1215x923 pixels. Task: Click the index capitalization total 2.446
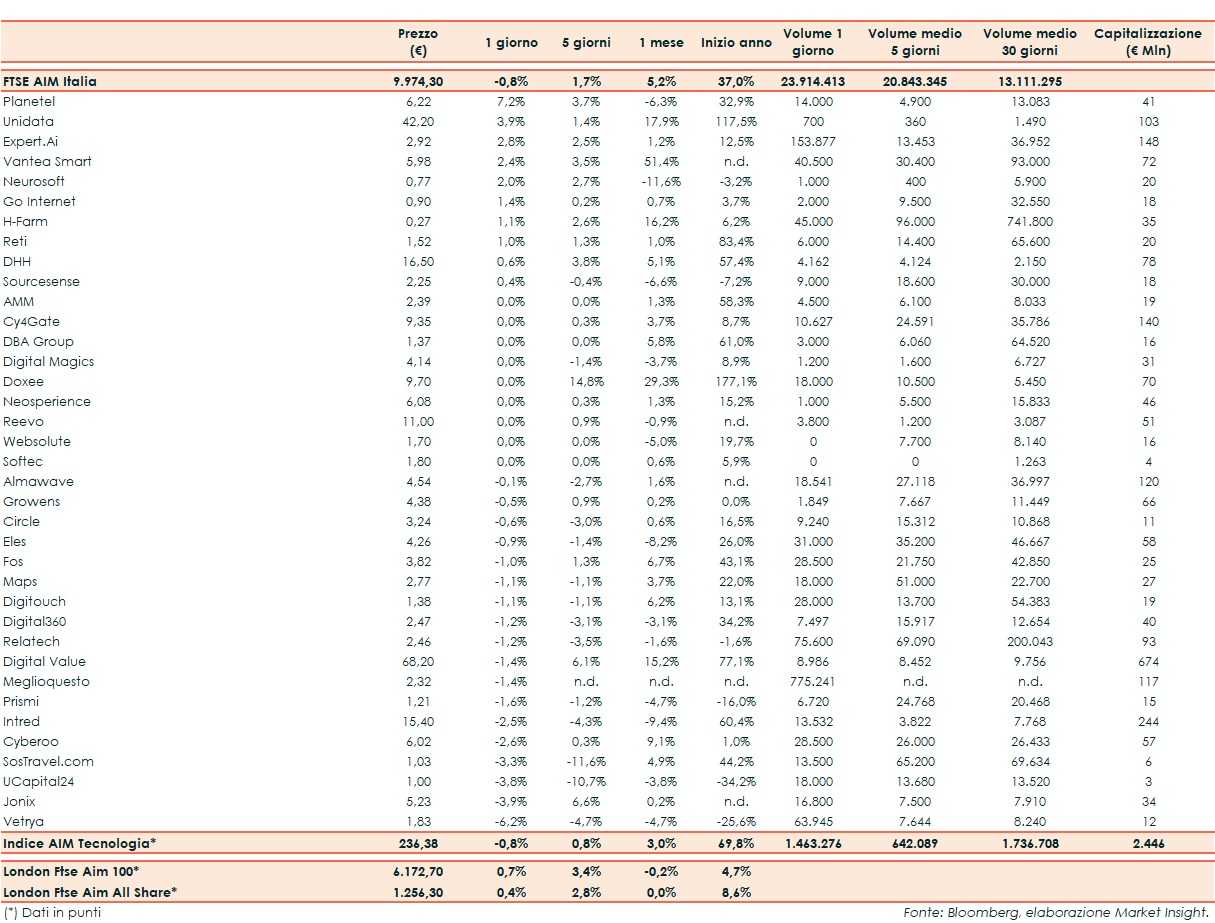[x=1148, y=843]
